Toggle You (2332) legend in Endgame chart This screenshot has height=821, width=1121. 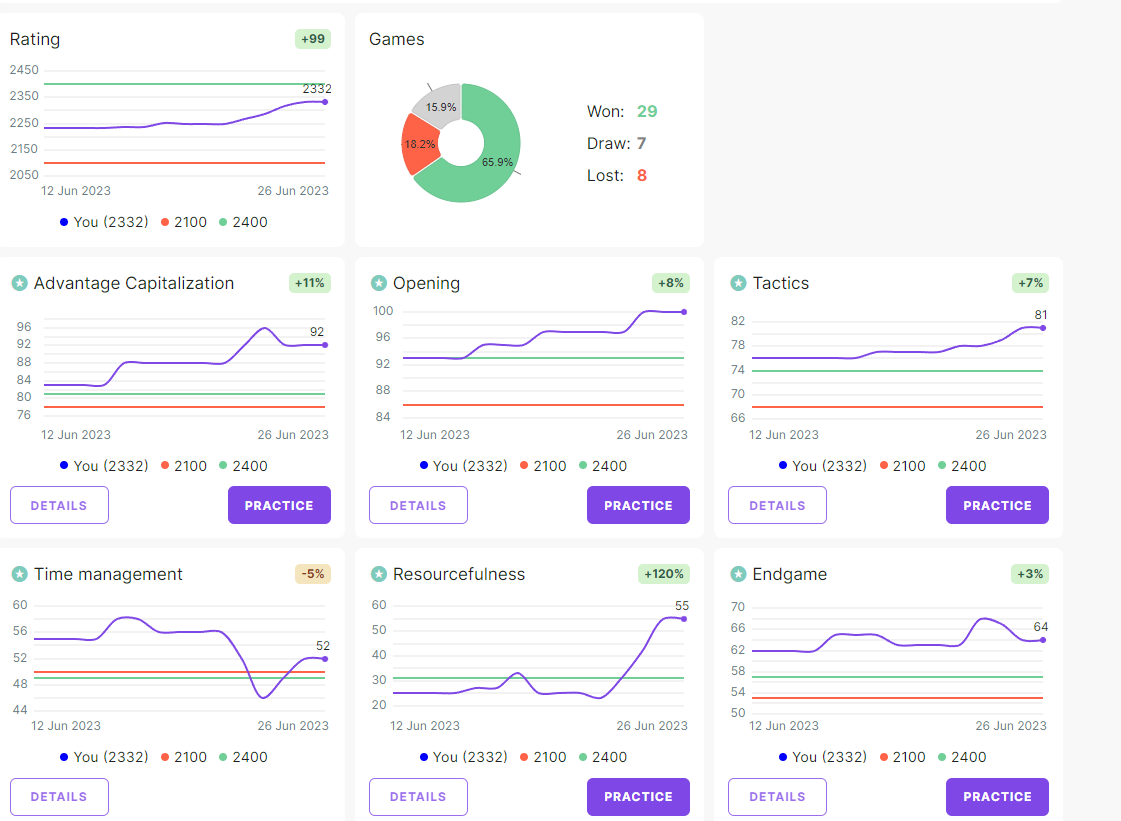point(822,757)
